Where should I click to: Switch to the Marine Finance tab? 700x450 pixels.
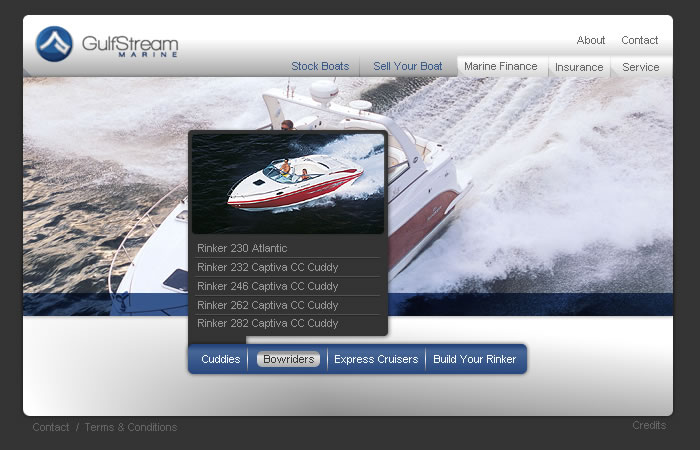500,67
